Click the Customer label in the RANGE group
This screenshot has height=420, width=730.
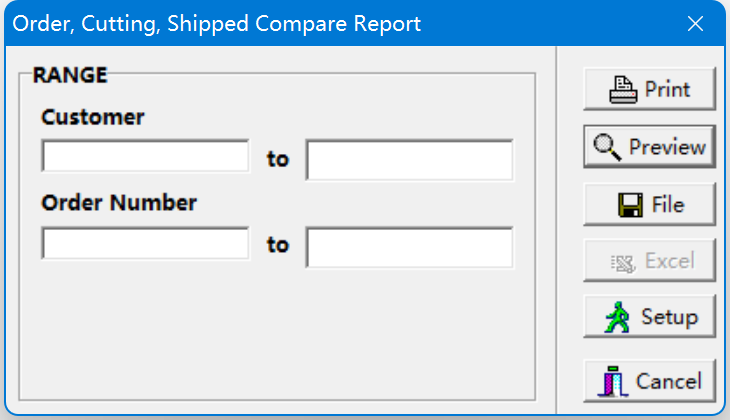(x=93, y=117)
